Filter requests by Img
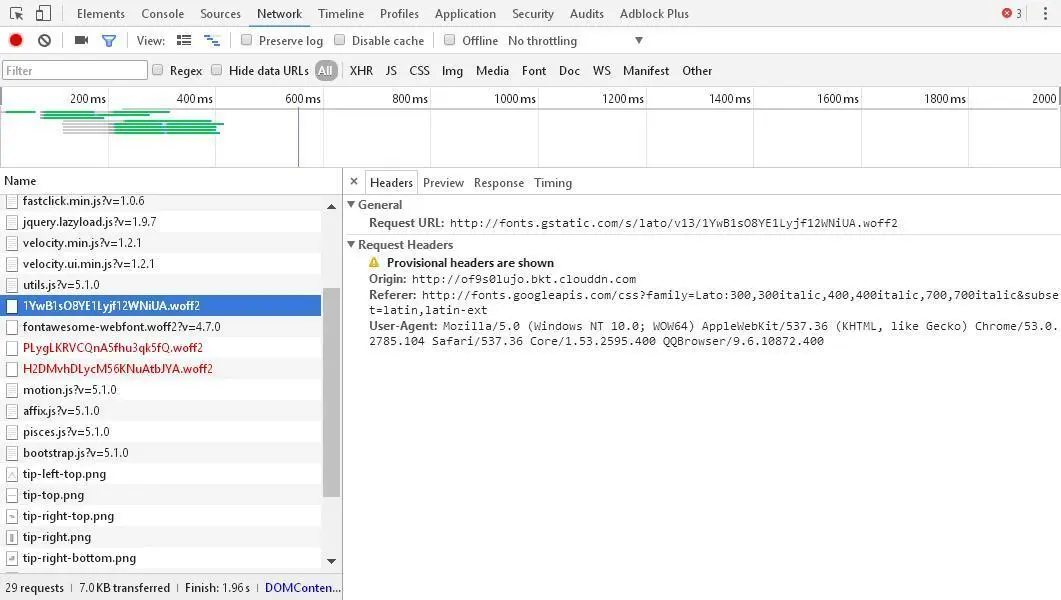1061x600 pixels. (x=452, y=70)
